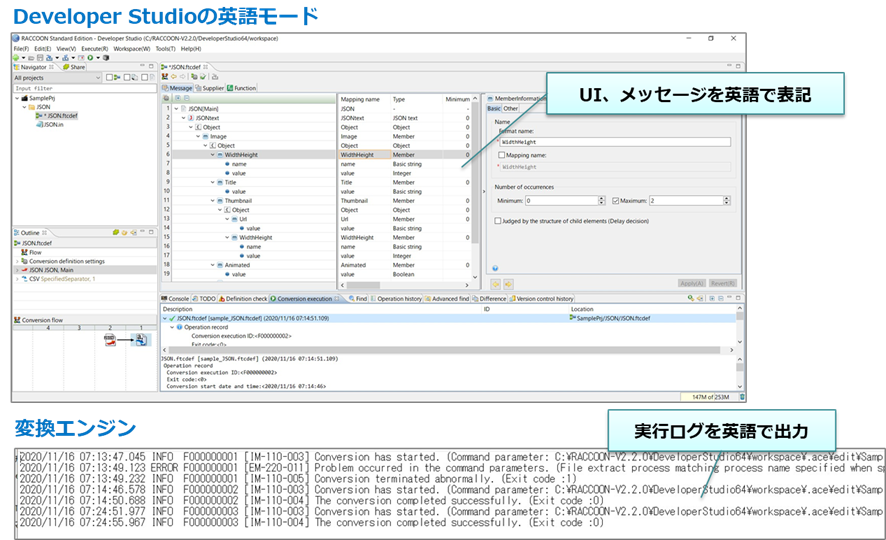Click the Apply(A) button
This screenshot has width=886, height=540.
point(692,284)
